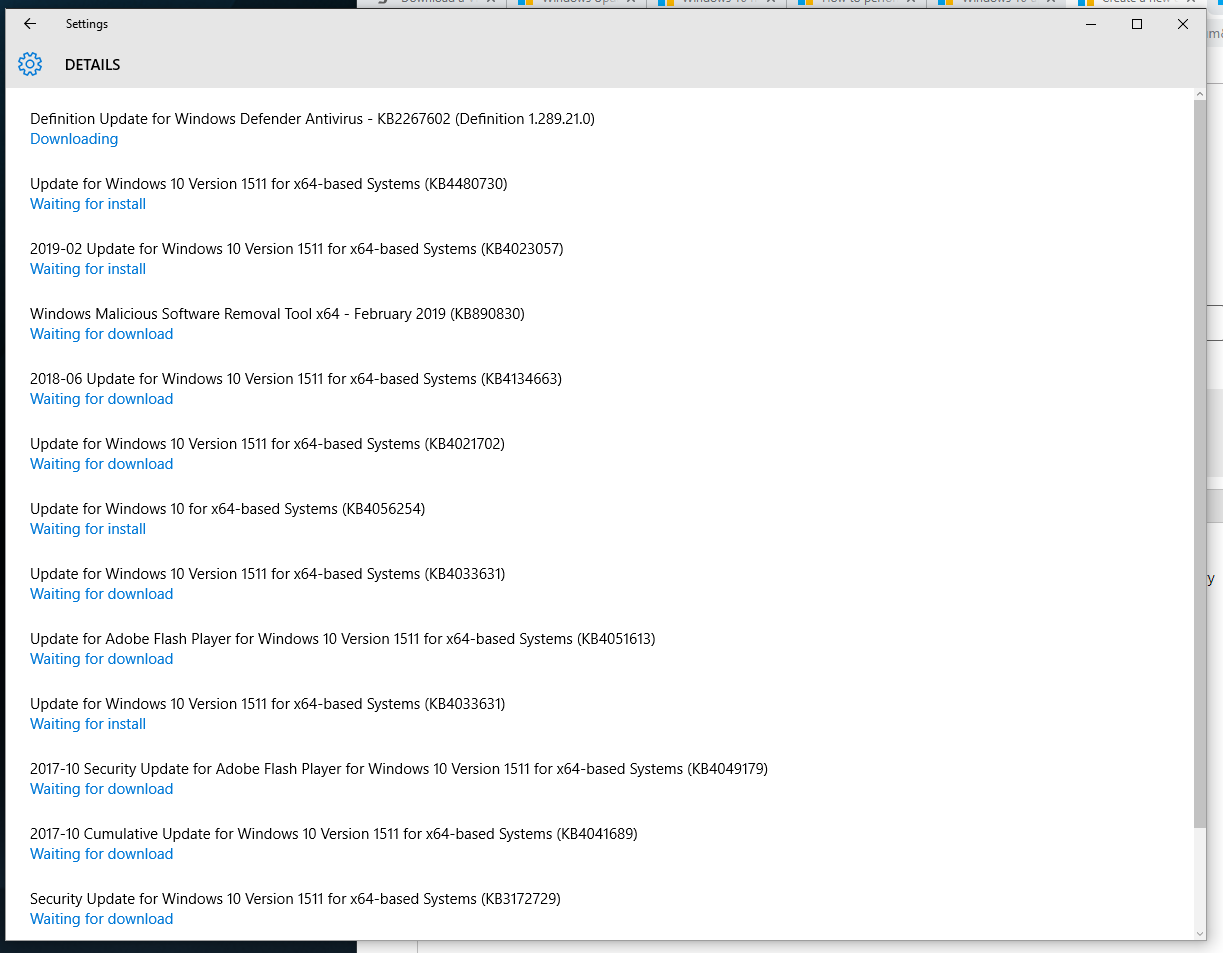The image size is (1223, 953).
Task: Select Adobe Flash Player update KB4051613
Action: (343, 639)
